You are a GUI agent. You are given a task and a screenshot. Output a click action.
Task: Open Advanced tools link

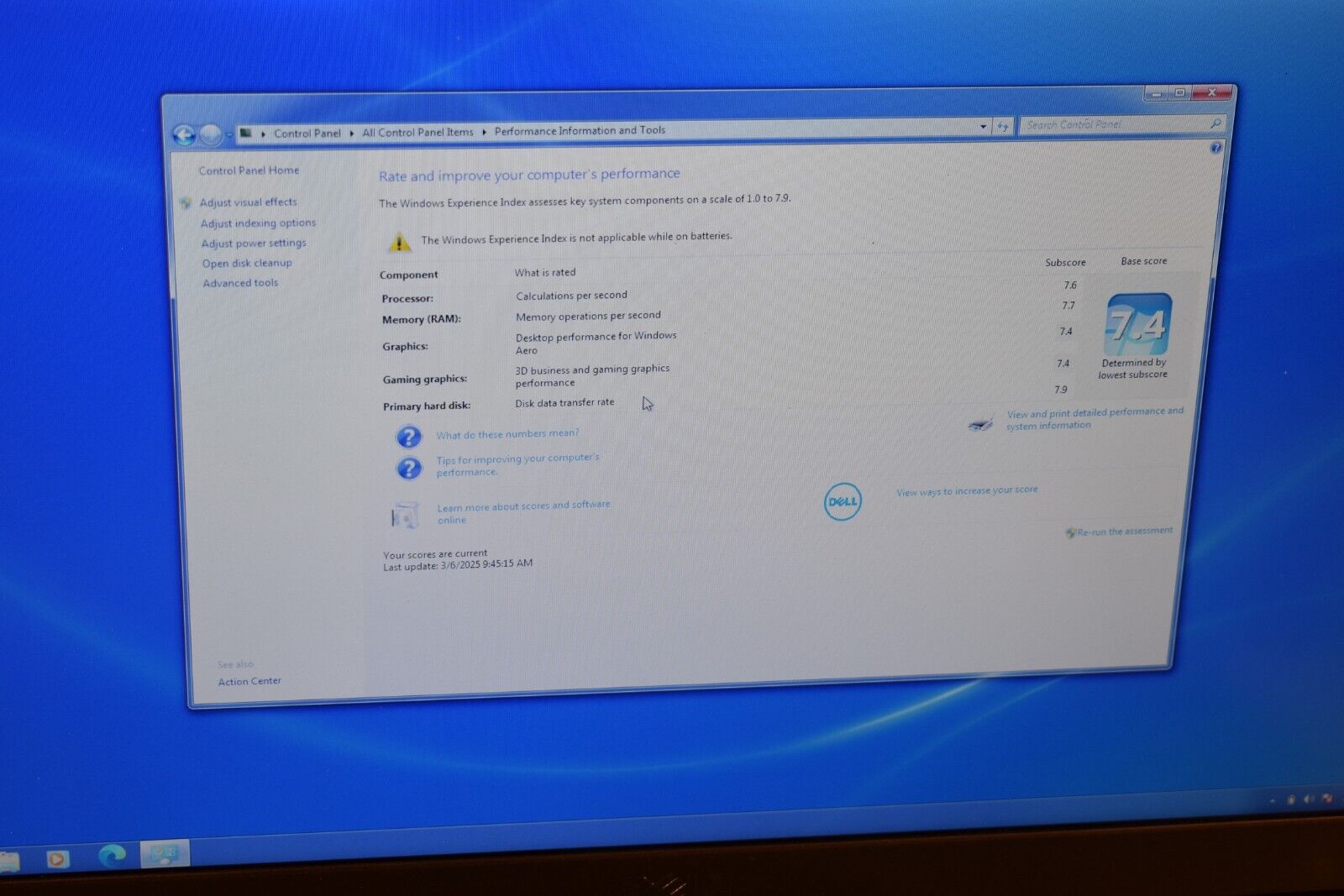(x=240, y=283)
